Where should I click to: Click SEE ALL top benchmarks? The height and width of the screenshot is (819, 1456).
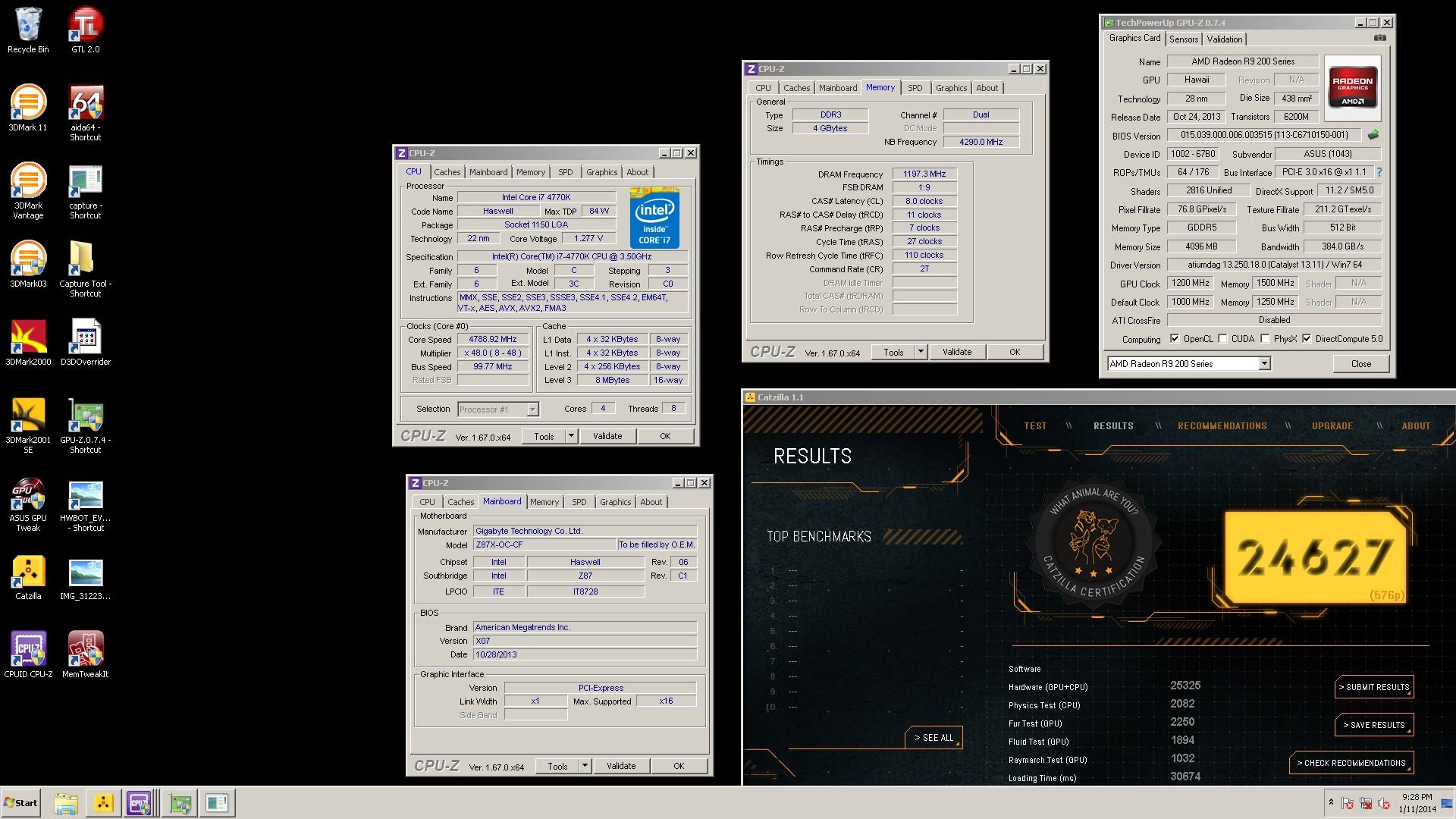(934, 738)
